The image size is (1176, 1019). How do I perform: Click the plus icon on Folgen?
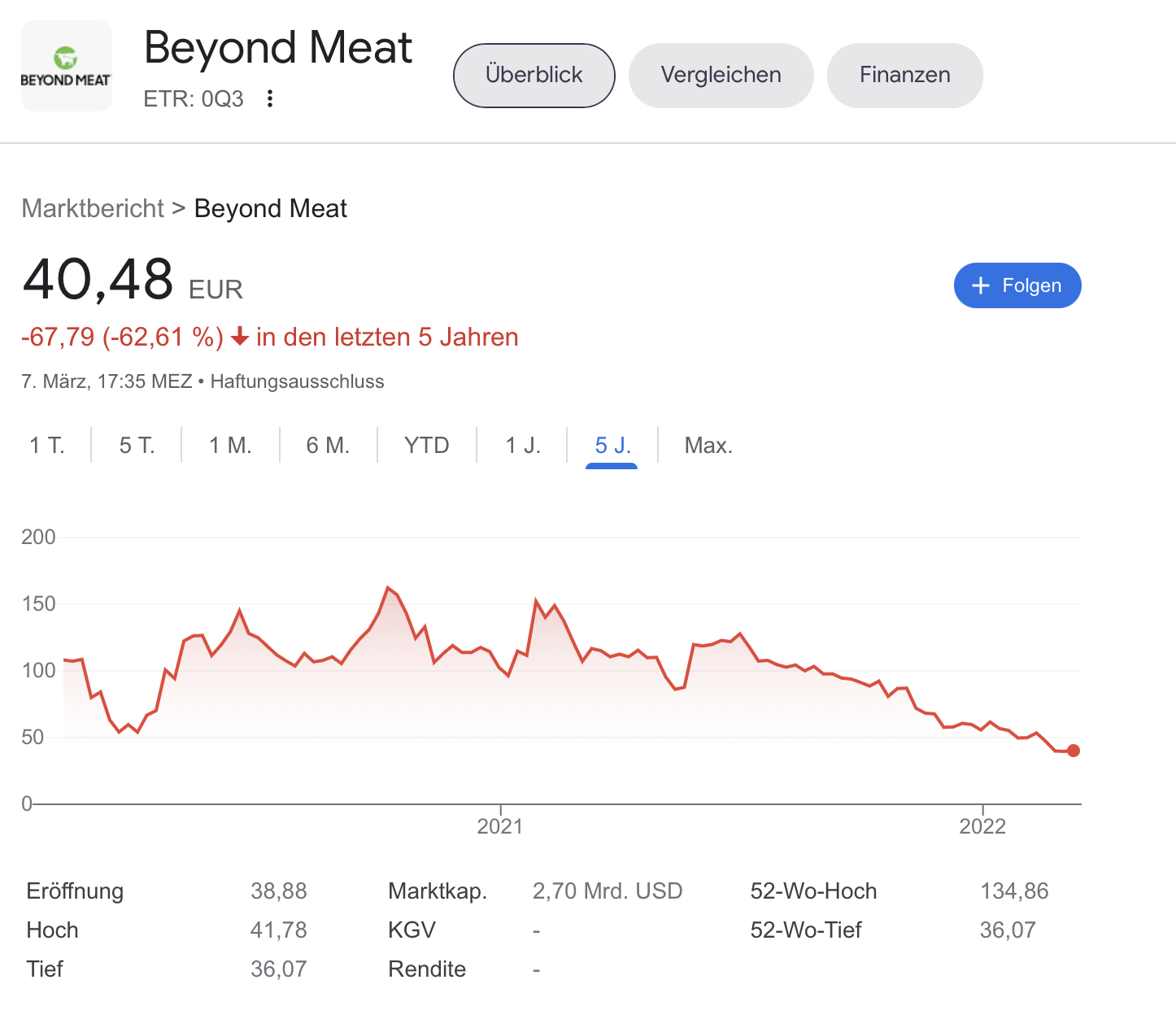981,285
